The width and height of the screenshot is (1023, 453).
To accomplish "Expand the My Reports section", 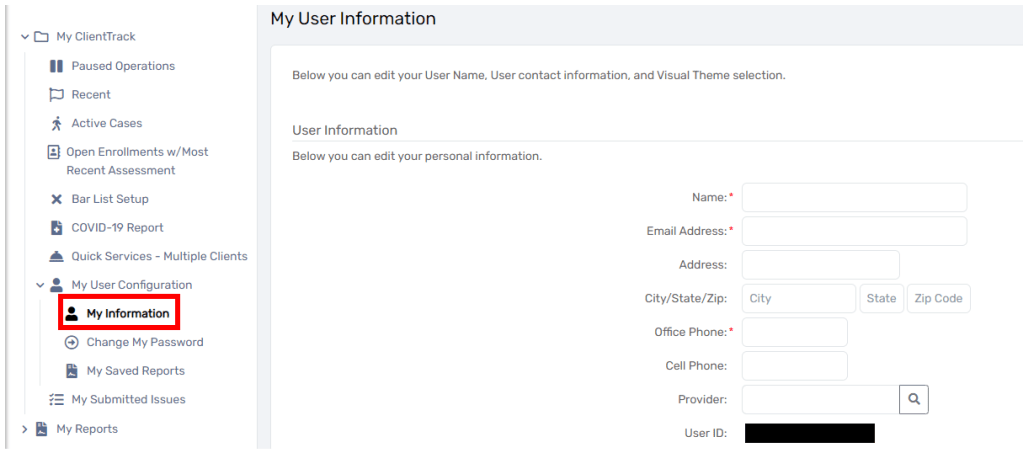I will pos(25,429).
